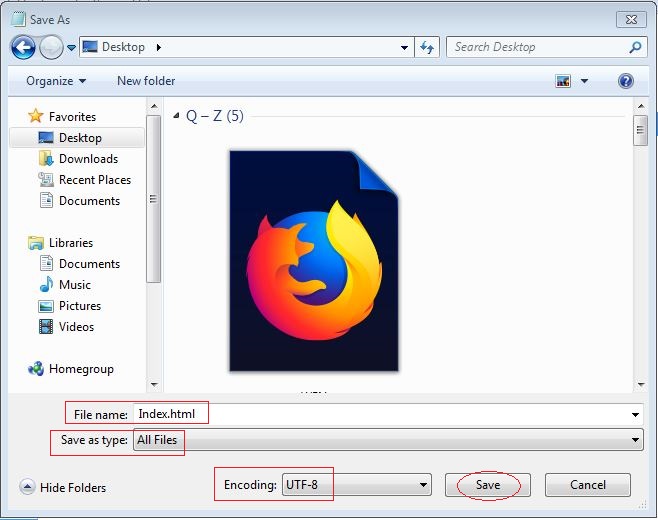Screen dimensions: 658x520
Task: Click the Desktop icon in the address bar
Action: [x=90, y=47]
